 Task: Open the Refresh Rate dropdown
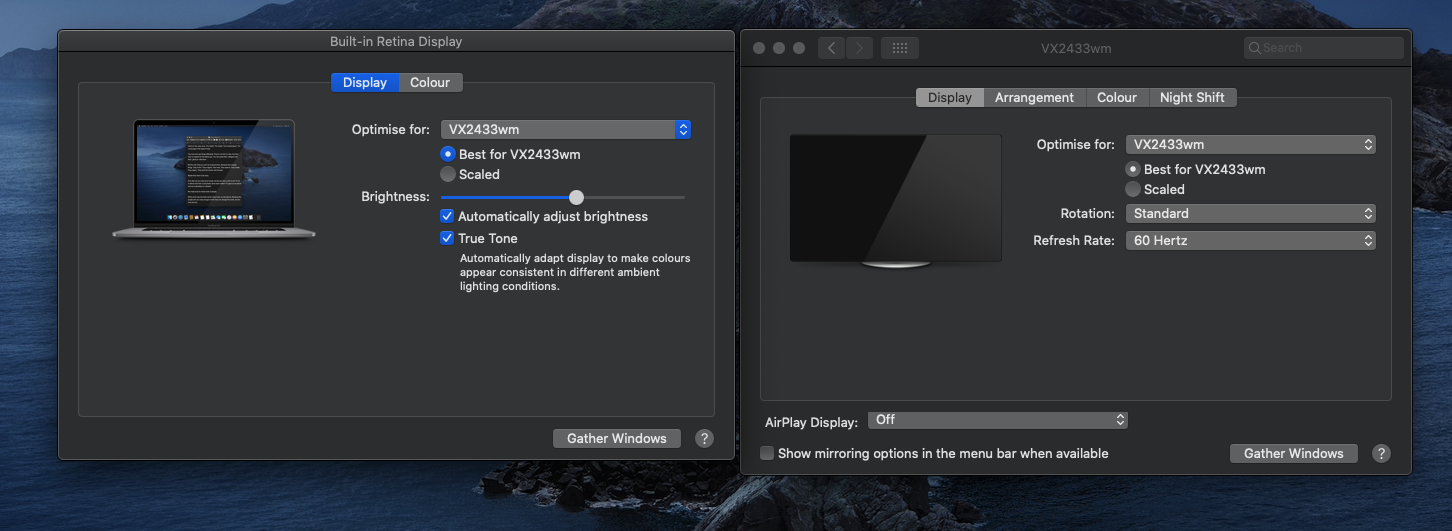pos(1251,240)
